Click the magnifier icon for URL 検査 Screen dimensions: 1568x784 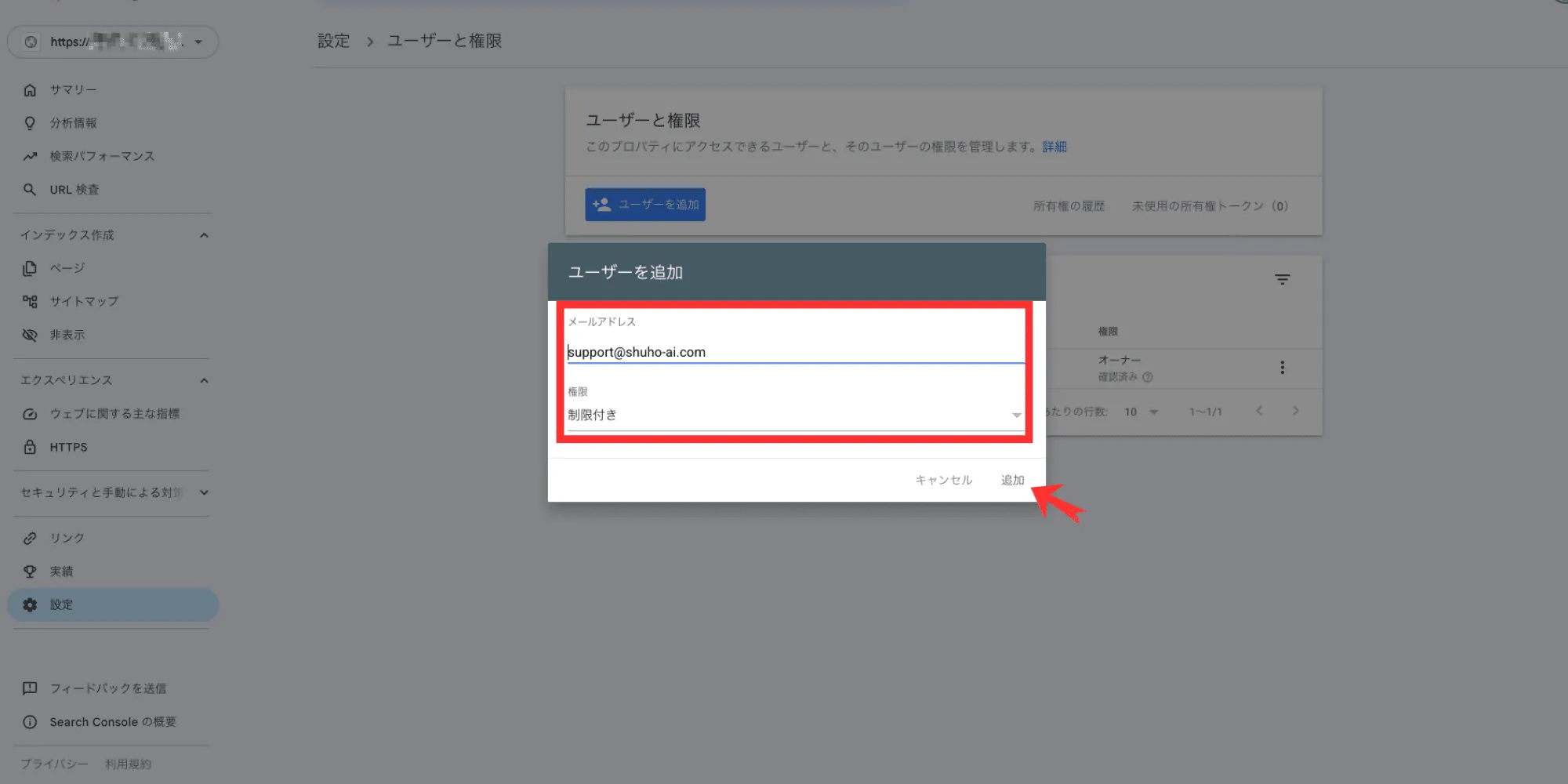coord(30,190)
